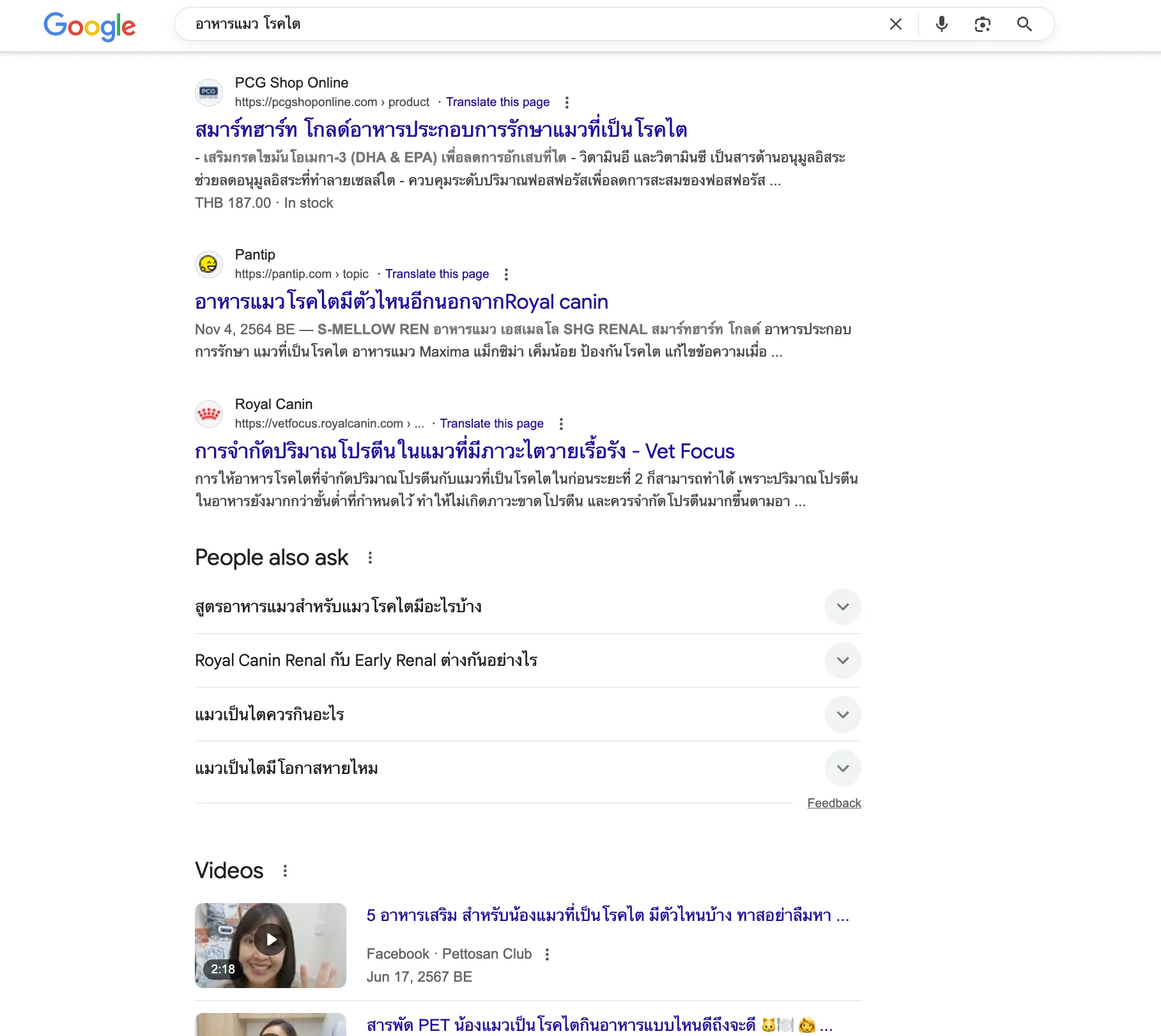Open more options for PCG Shop Online result
Image resolution: width=1161 pixels, height=1036 pixels.
pyautogui.click(x=567, y=102)
